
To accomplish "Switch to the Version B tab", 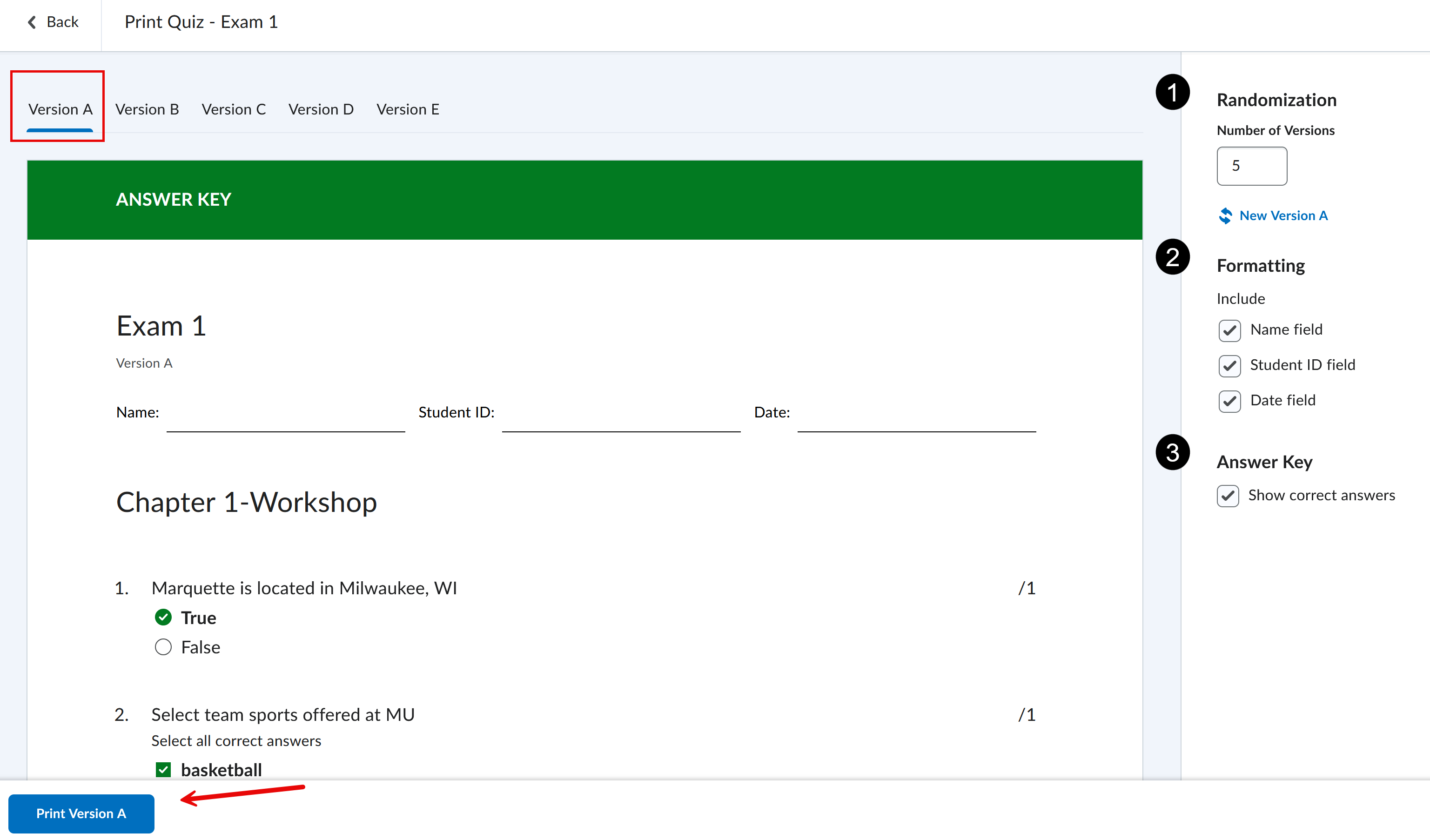I will [147, 109].
